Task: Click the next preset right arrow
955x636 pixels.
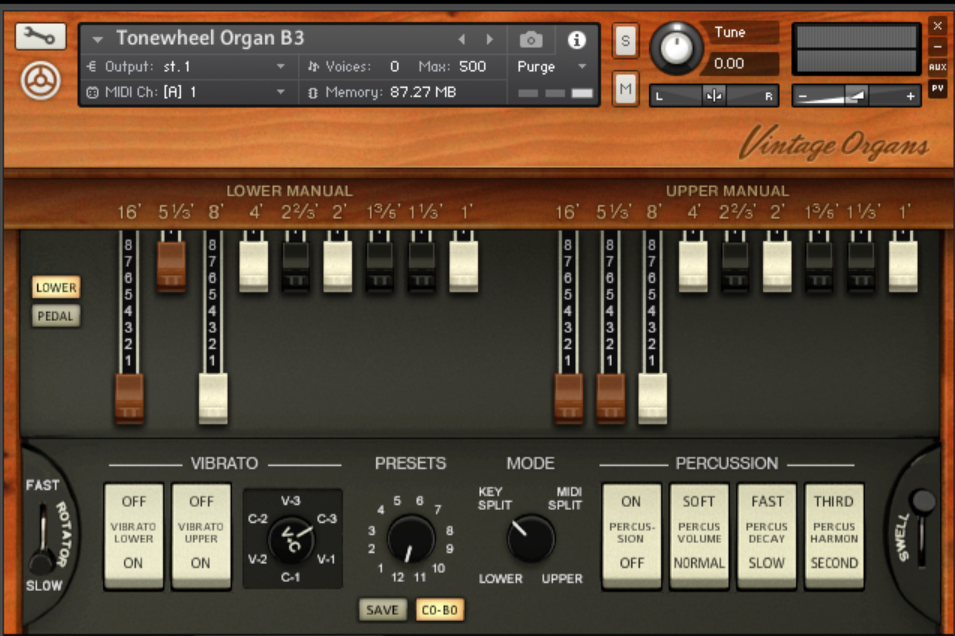Action: (x=489, y=40)
